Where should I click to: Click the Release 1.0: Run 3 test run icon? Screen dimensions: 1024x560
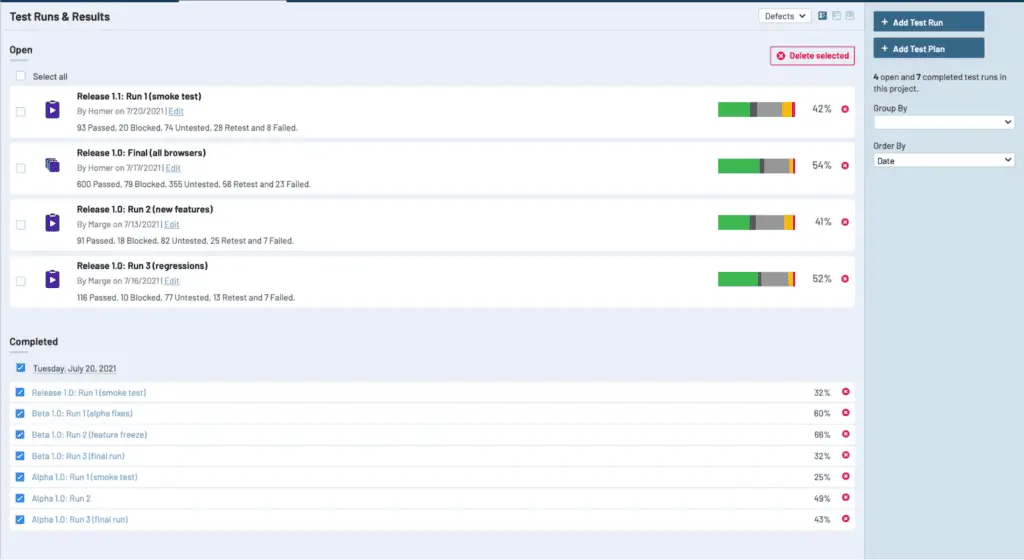(52, 279)
